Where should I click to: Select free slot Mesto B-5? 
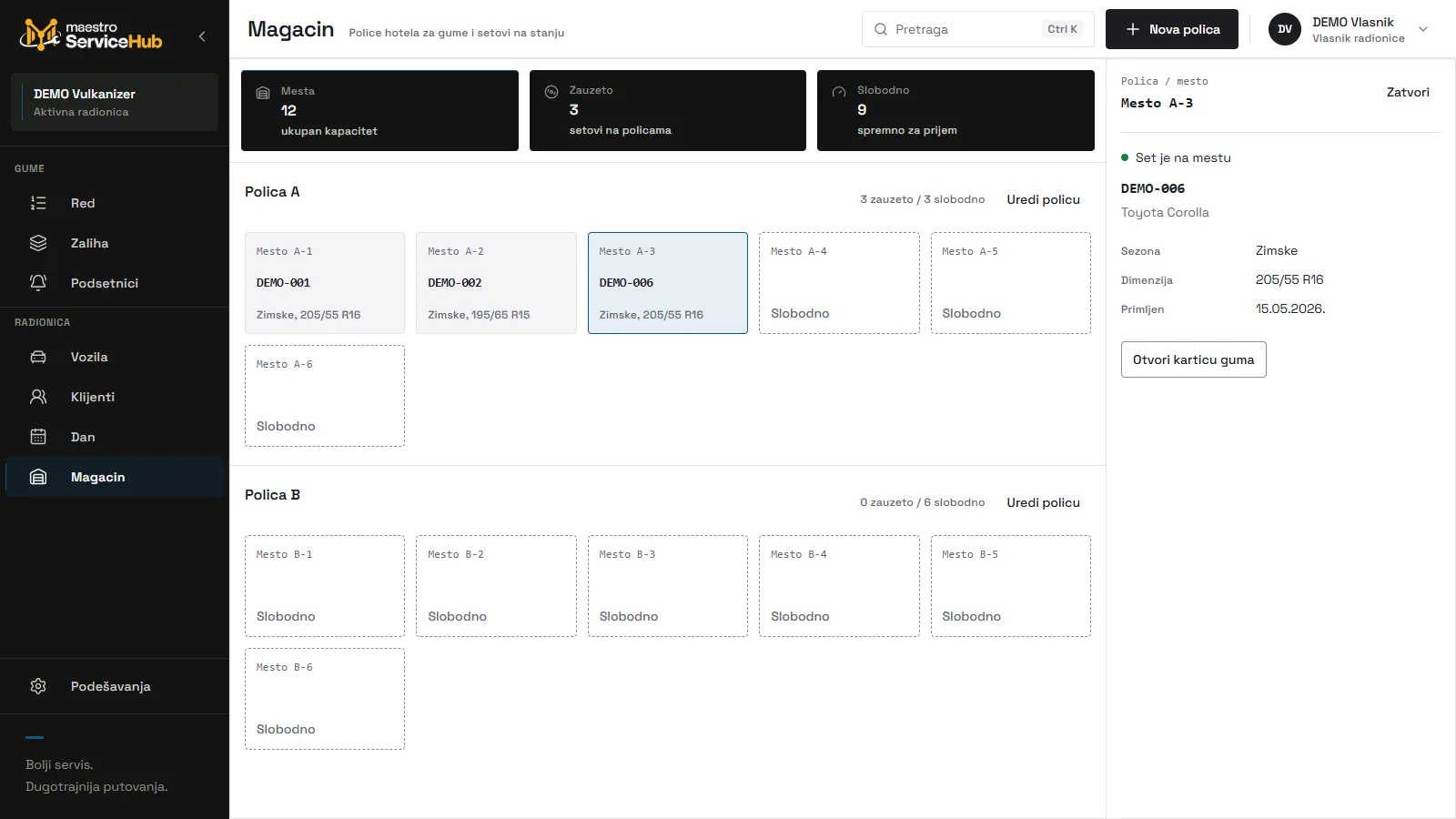tap(1011, 586)
